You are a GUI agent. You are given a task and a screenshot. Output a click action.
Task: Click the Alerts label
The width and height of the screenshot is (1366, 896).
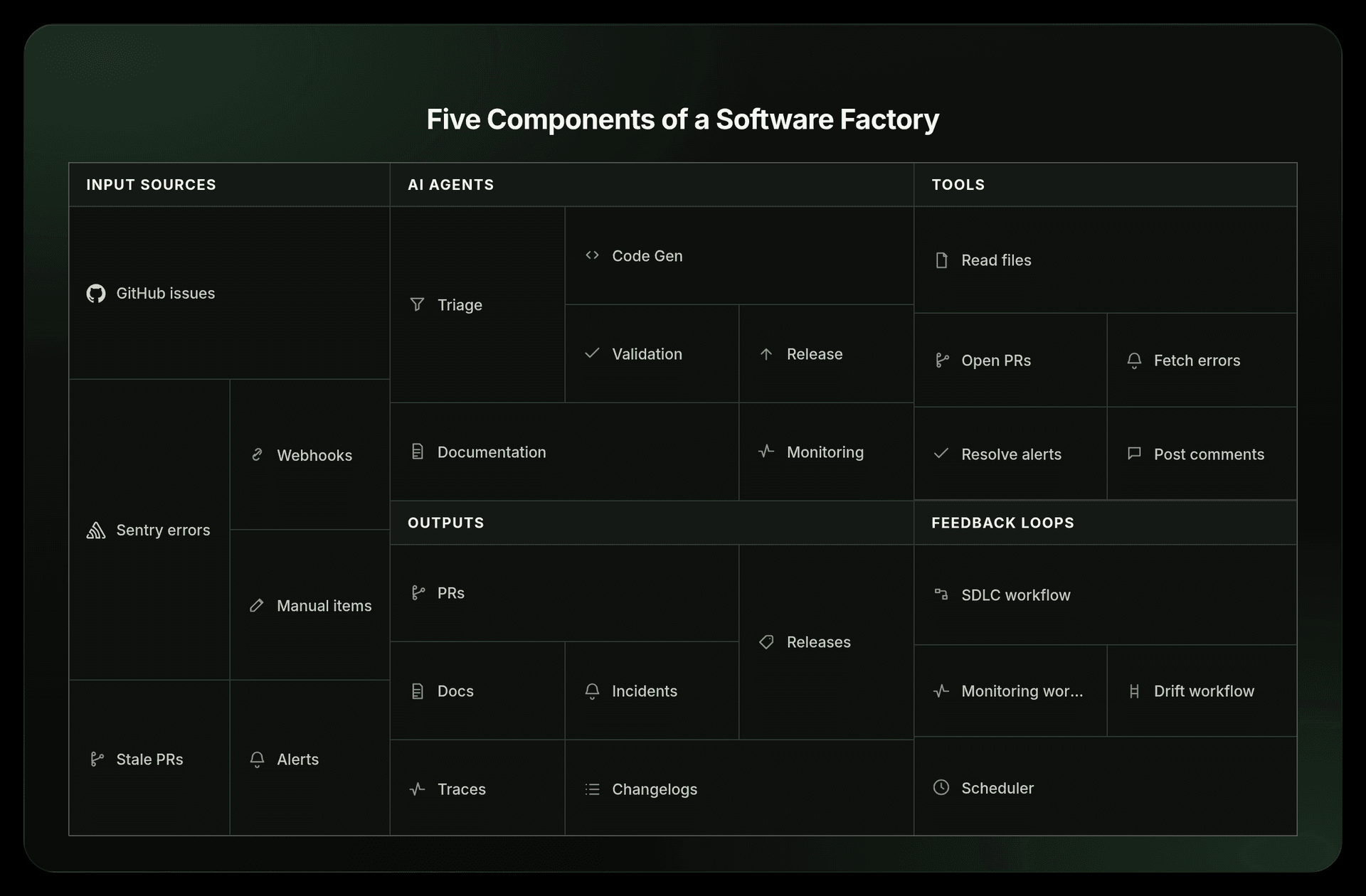tap(297, 759)
